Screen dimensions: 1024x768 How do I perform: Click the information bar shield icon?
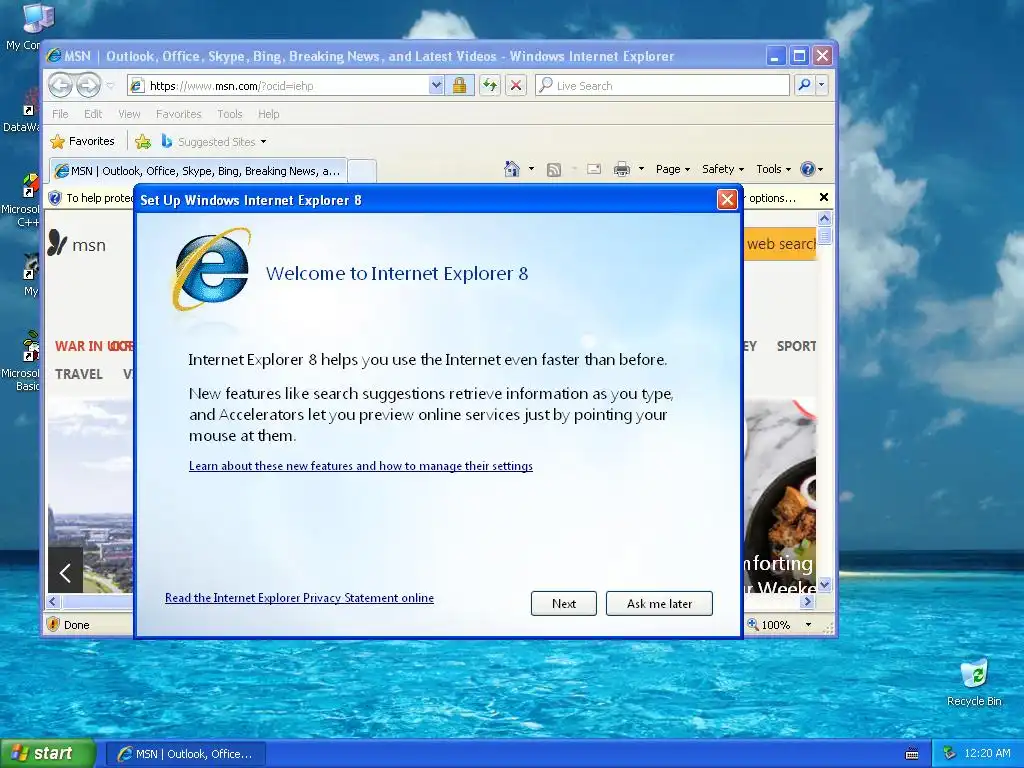[x=55, y=198]
